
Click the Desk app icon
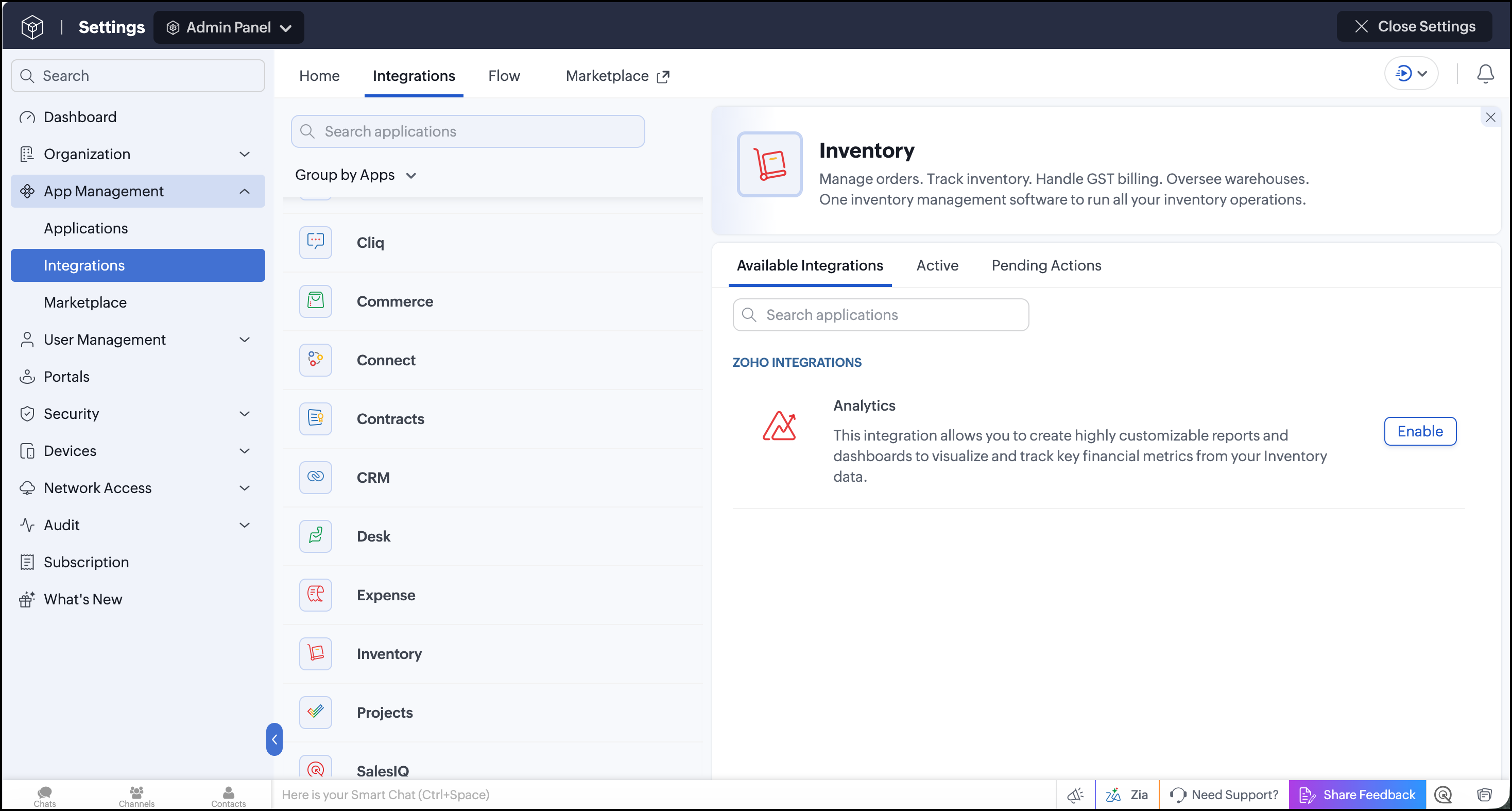point(316,536)
